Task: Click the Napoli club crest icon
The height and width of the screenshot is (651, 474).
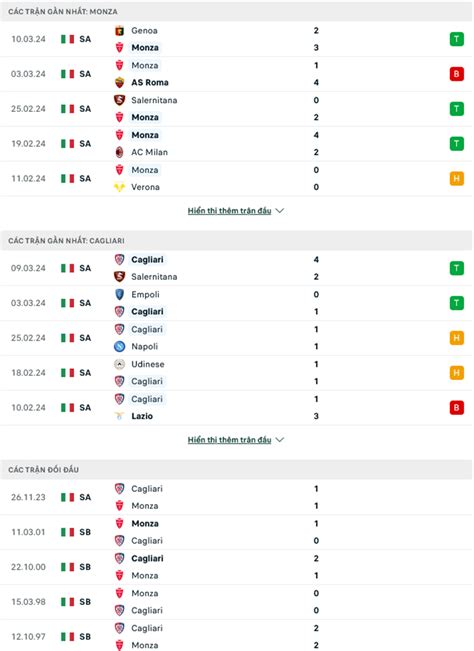Action: [x=120, y=346]
